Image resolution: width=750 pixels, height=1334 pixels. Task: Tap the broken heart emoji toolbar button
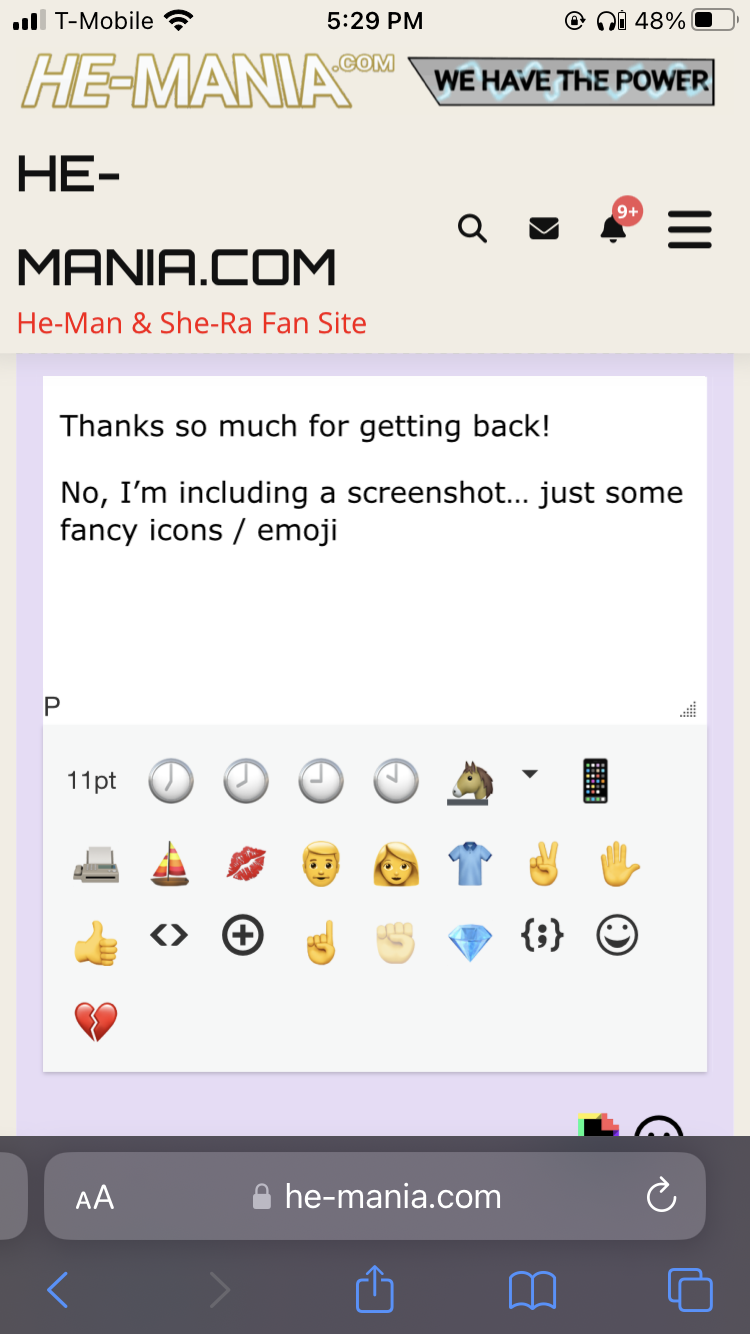[x=96, y=1022]
